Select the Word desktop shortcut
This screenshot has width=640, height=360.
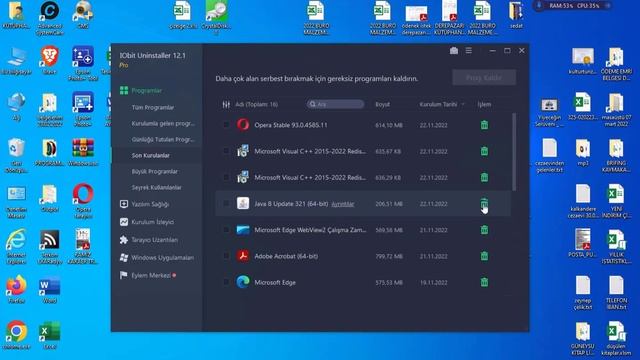click(x=49, y=289)
